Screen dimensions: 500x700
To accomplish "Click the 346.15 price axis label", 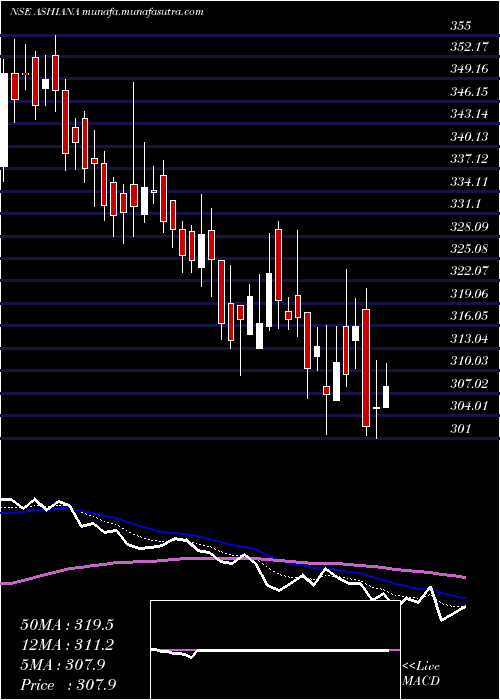I will [469, 92].
